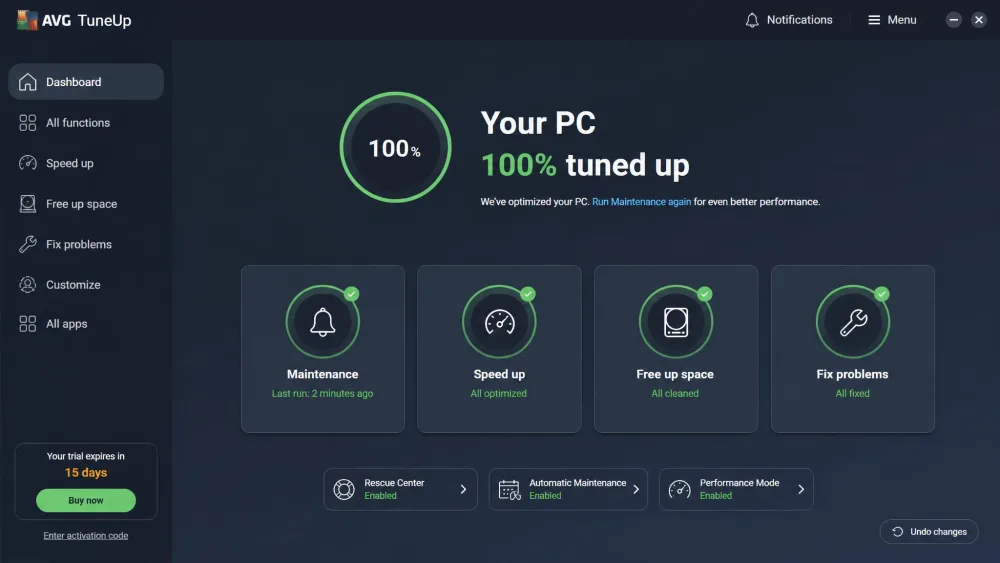The height and width of the screenshot is (563, 1000).
Task: Click Speed up card title text
Action: click(499, 374)
